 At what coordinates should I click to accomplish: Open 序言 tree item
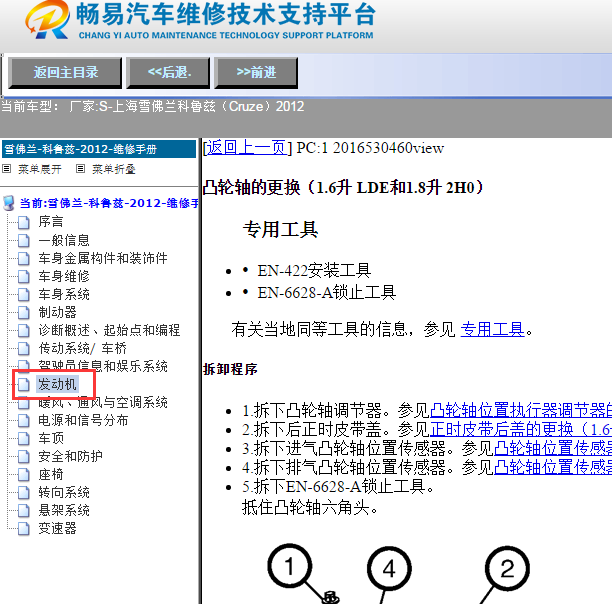pyautogui.click(x=51, y=222)
